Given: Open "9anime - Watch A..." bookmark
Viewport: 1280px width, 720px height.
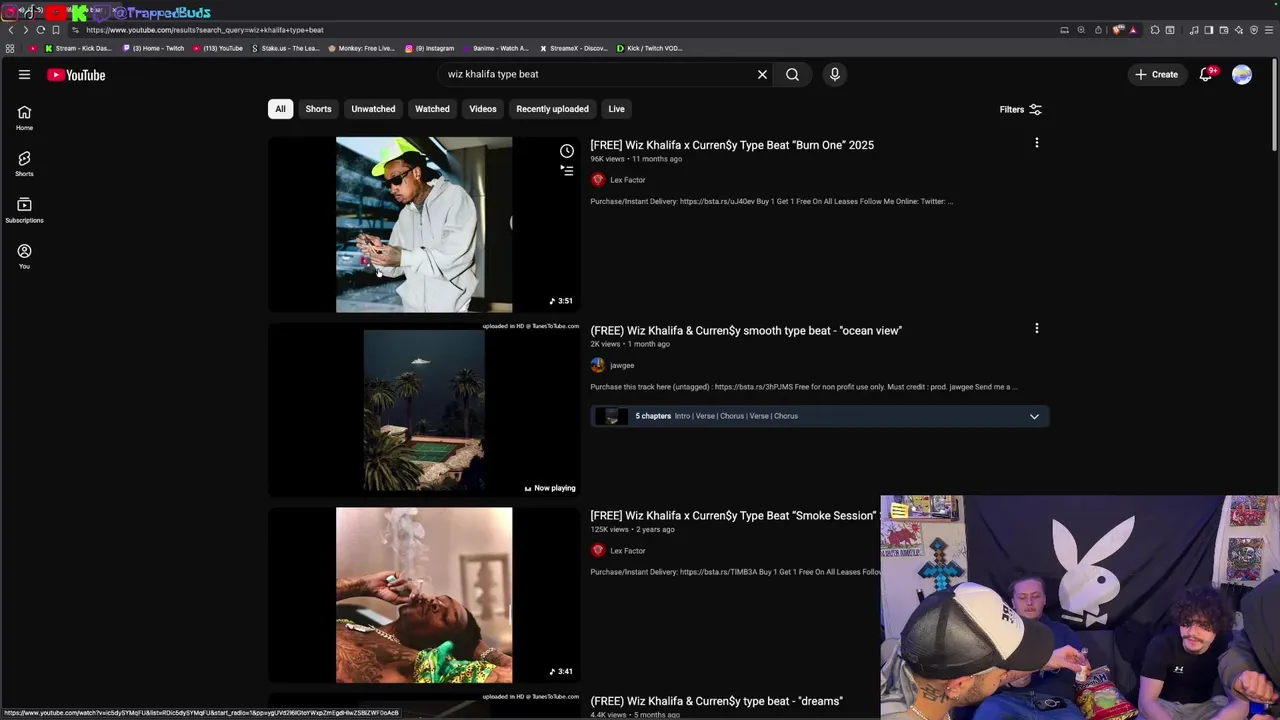Looking at the screenshot, I should pos(495,48).
